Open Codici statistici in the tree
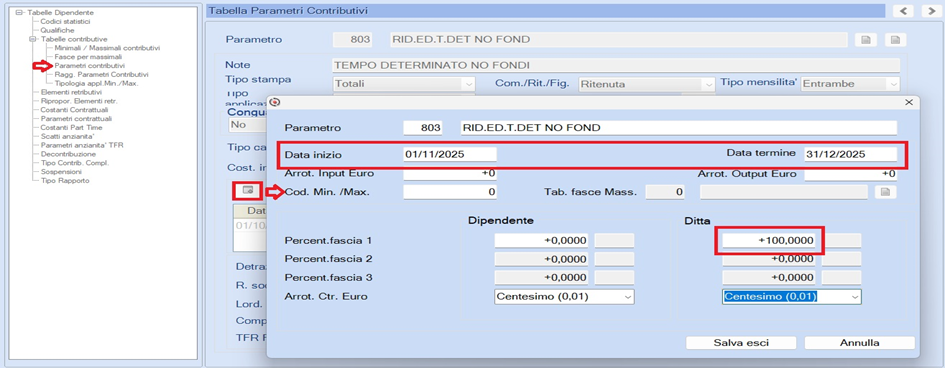 pos(65,21)
